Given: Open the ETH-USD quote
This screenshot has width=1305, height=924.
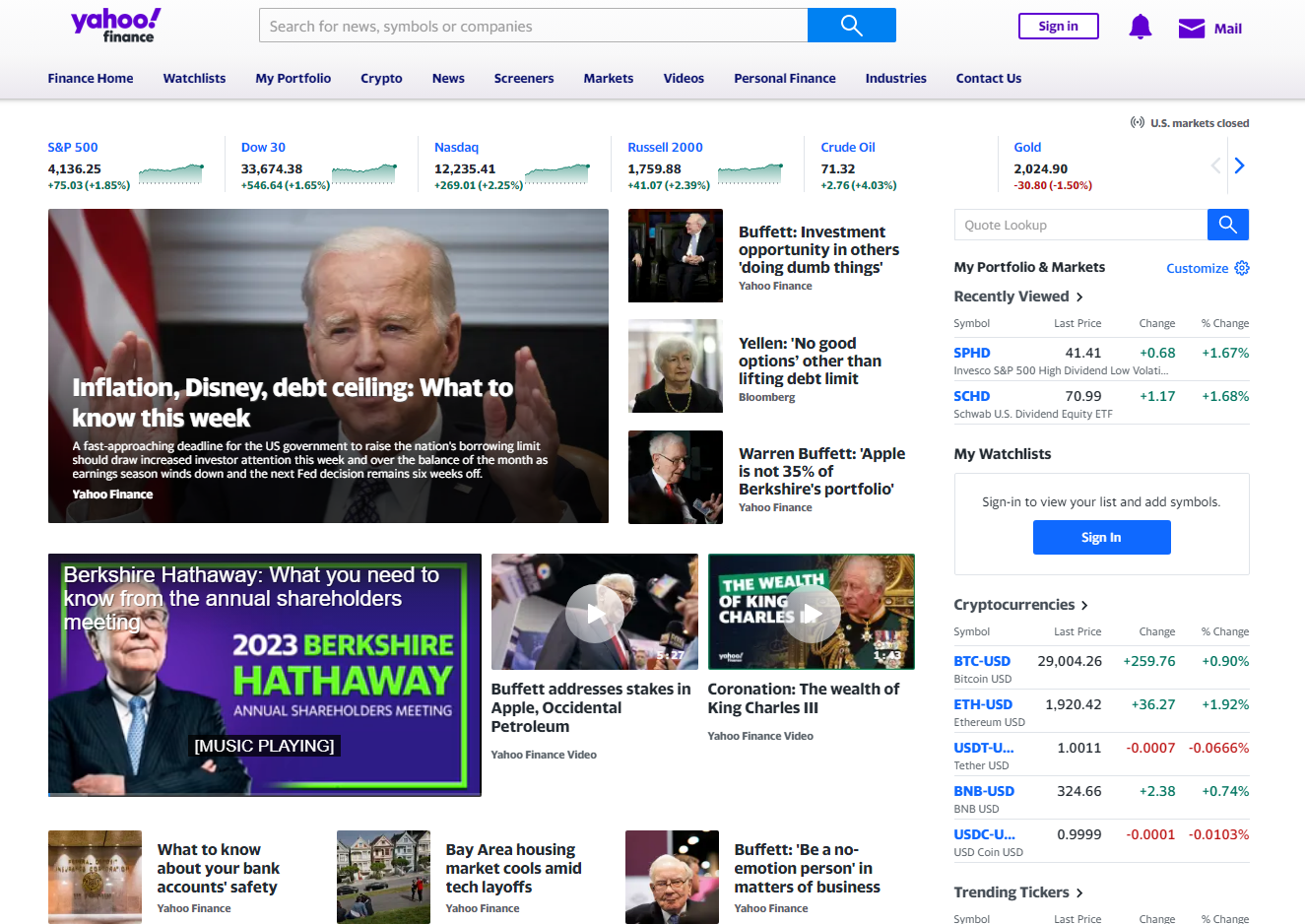Looking at the screenshot, I should click(983, 704).
